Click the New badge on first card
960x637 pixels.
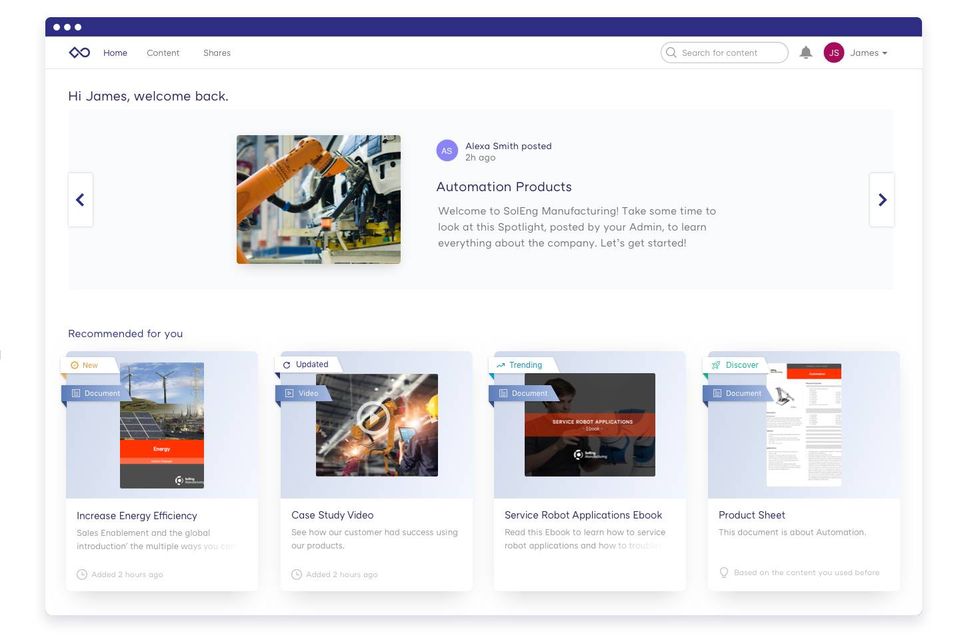(89, 365)
